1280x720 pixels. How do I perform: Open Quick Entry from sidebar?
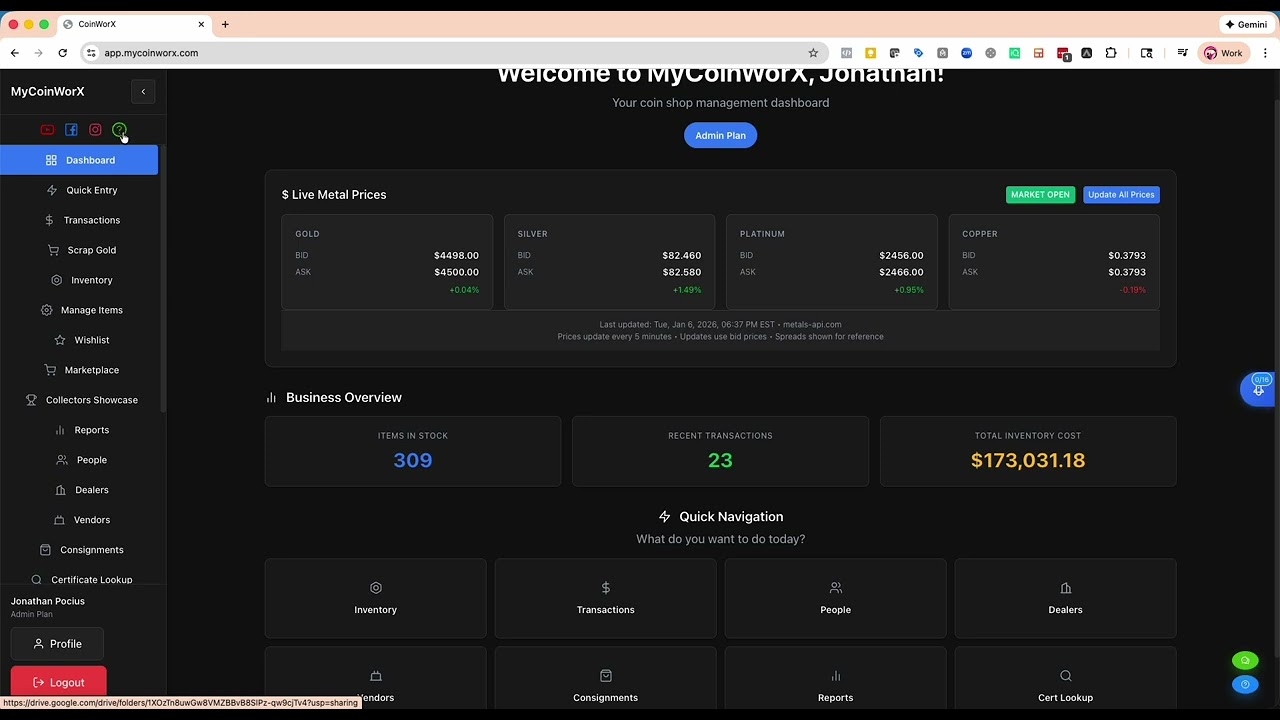click(79, 190)
